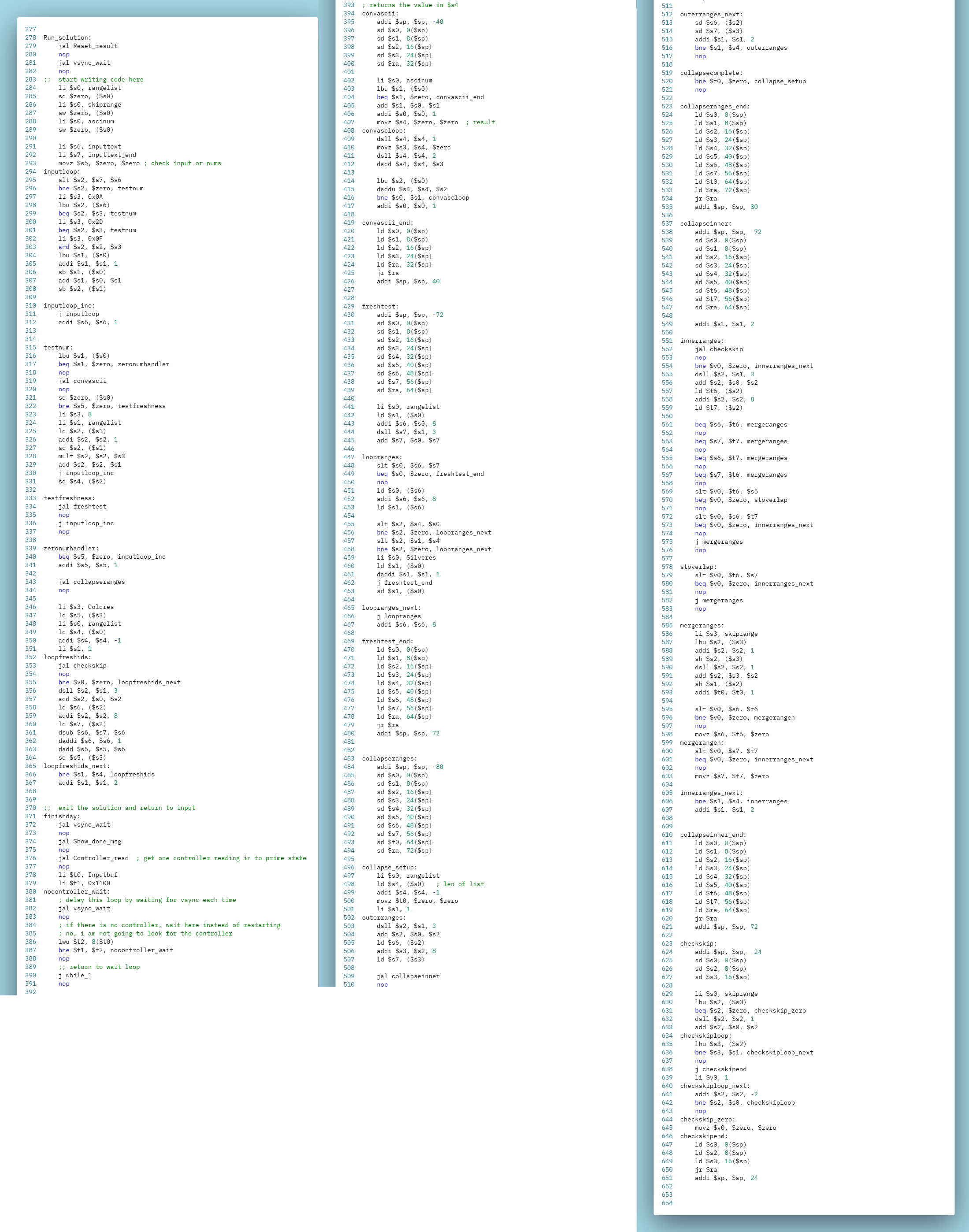The width and height of the screenshot is (969, 1232).
Task: Click the stoverlap: label on line 578
Action: point(698,567)
